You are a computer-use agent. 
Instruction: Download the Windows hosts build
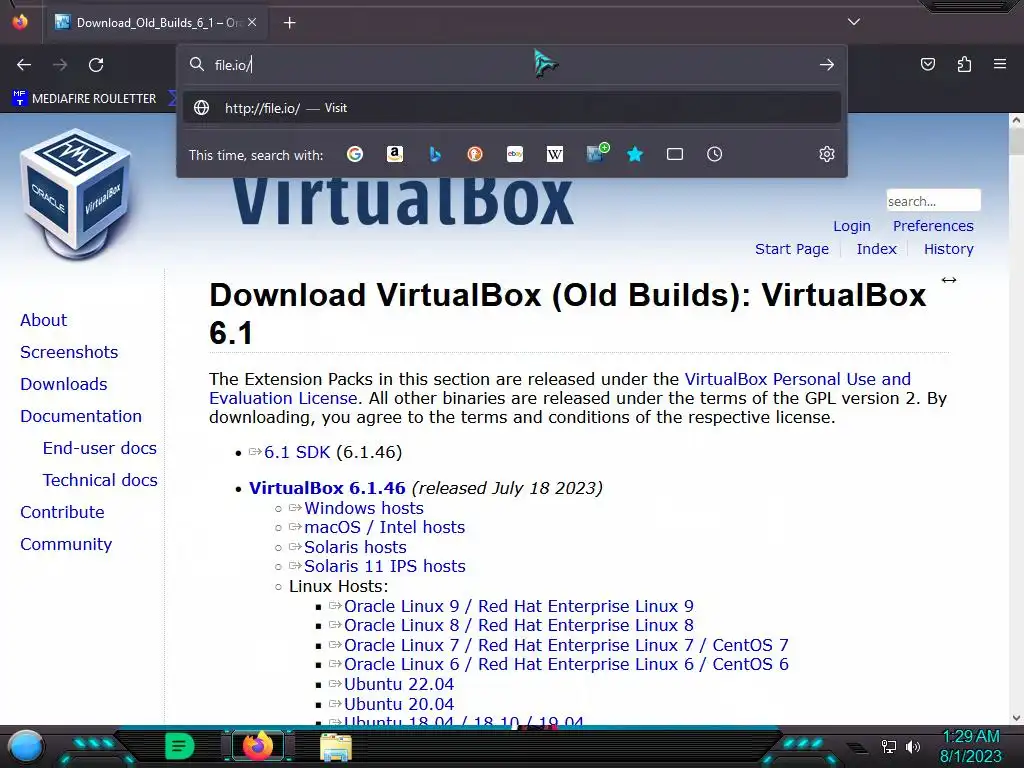[x=364, y=508]
